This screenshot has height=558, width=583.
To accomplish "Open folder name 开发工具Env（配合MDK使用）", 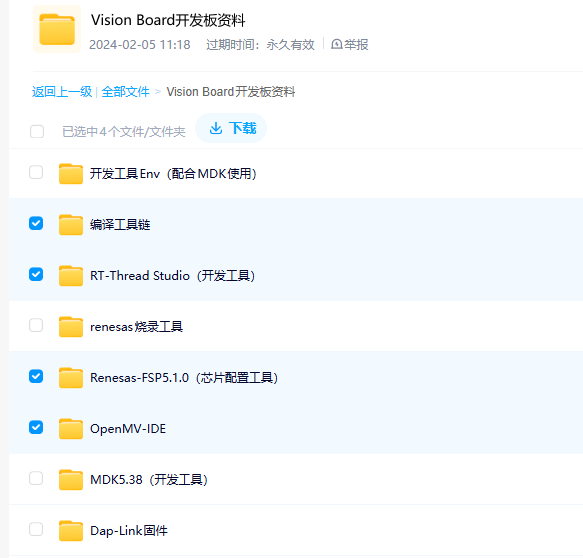I will point(173,174).
